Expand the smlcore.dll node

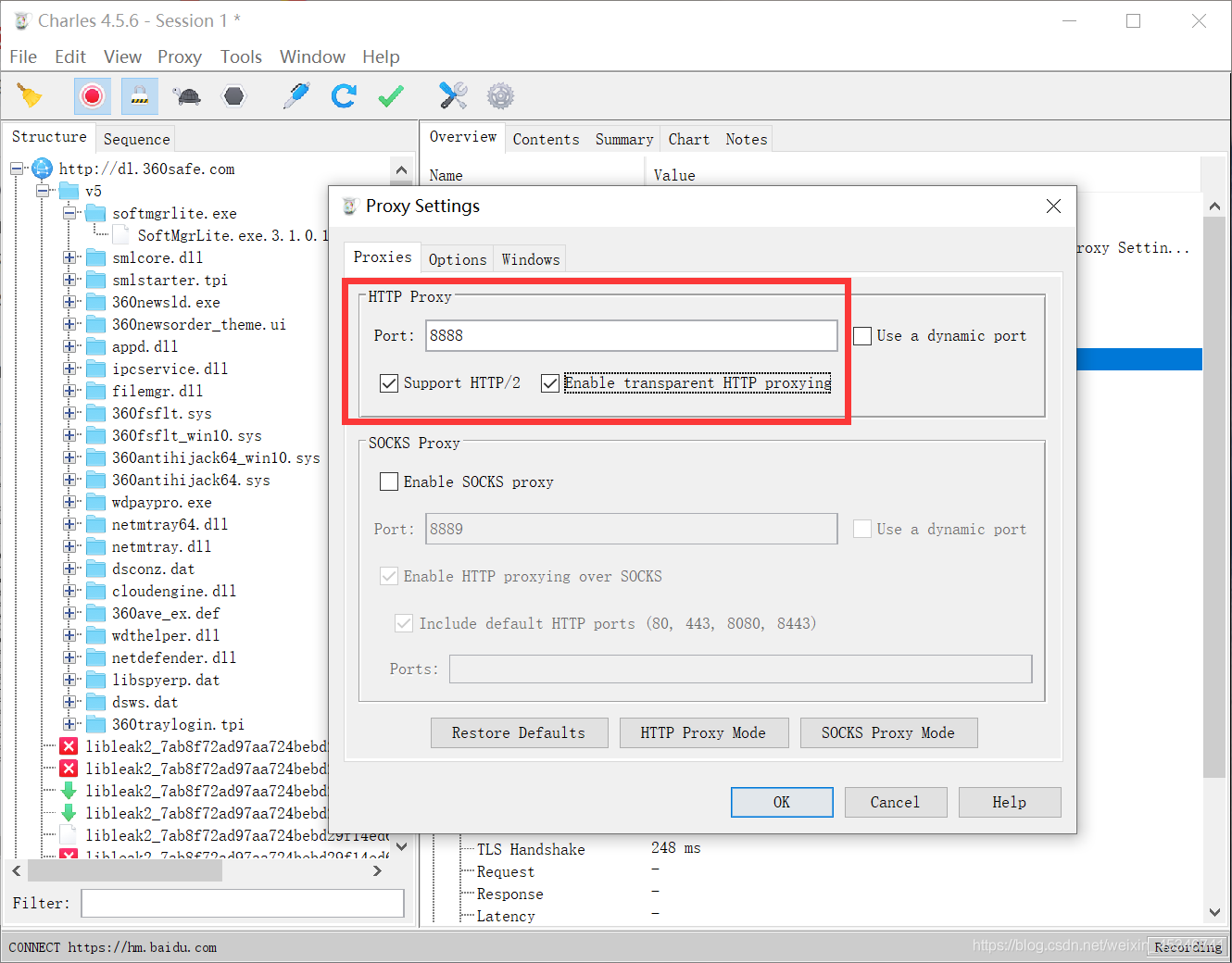point(69,257)
